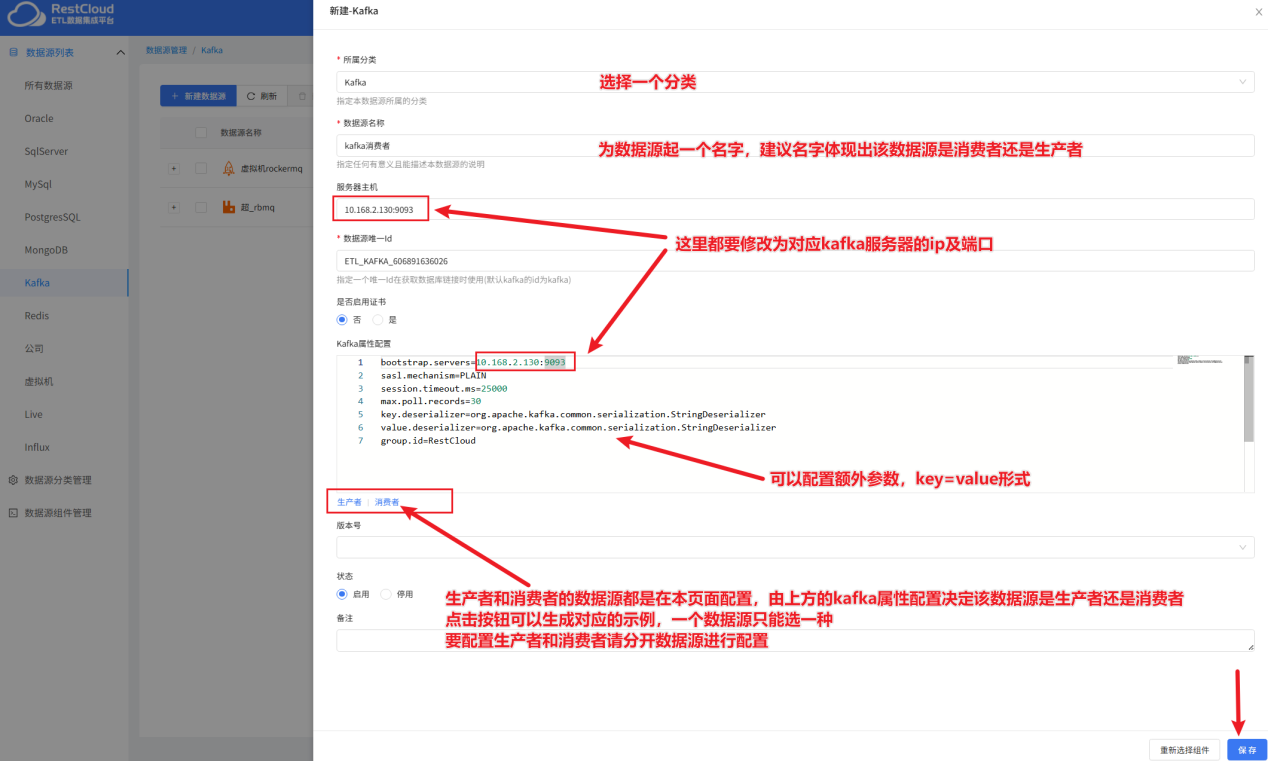Image resolution: width=1268 pixels, height=761 pixels.
Task: Open MongoDB data sources
Action: (46, 250)
